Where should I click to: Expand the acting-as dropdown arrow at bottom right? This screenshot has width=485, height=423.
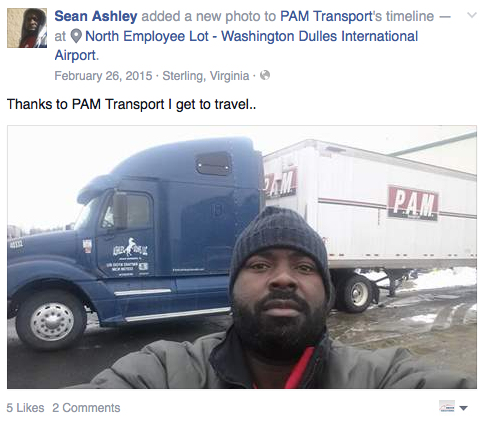point(464,408)
